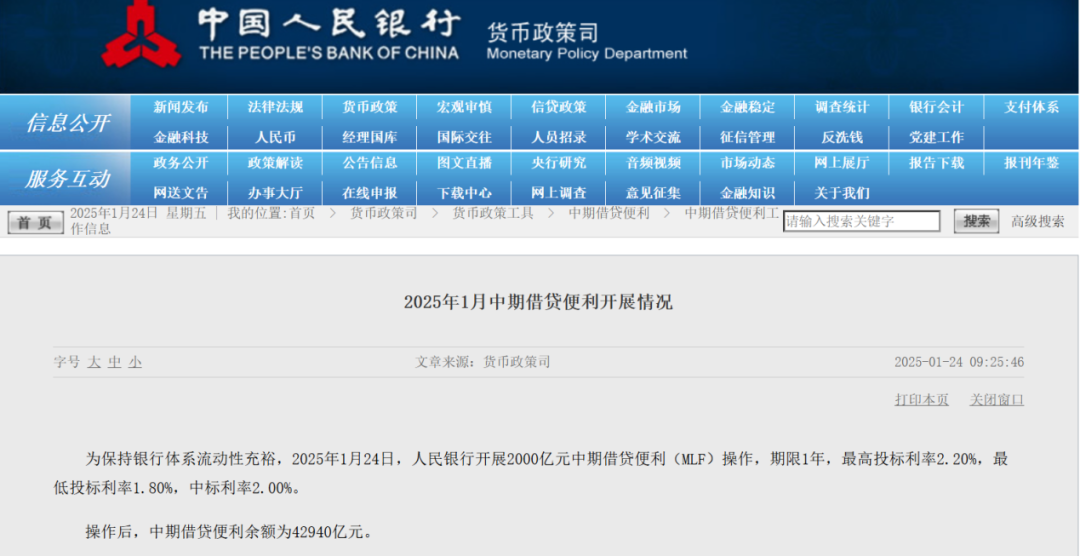Screen dimensions: 1080x556
Task: Go to 调查统计 section
Action: tap(841, 107)
